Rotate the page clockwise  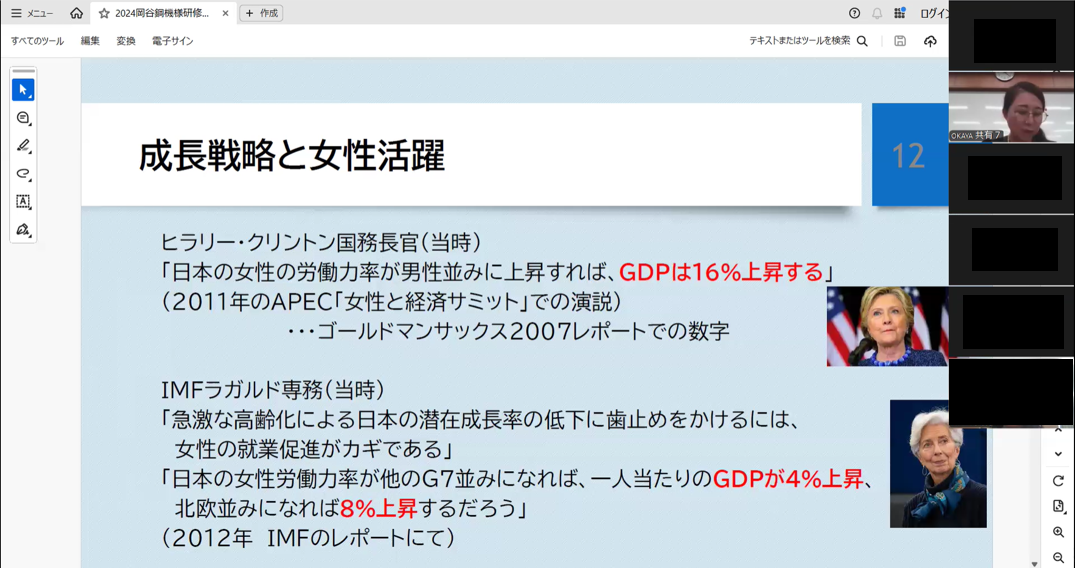pos(1058,481)
